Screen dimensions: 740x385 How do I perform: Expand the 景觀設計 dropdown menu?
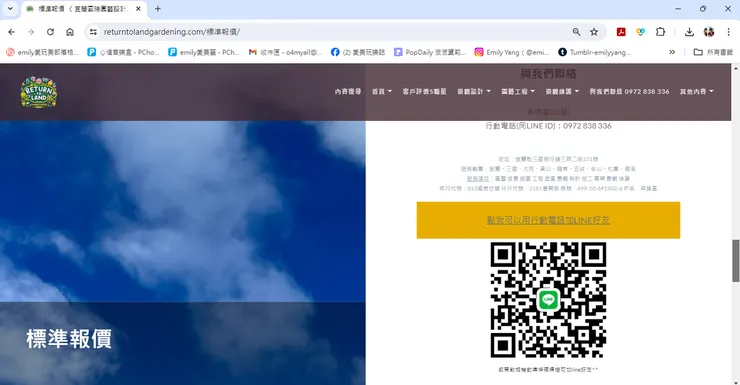pos(474,92)
